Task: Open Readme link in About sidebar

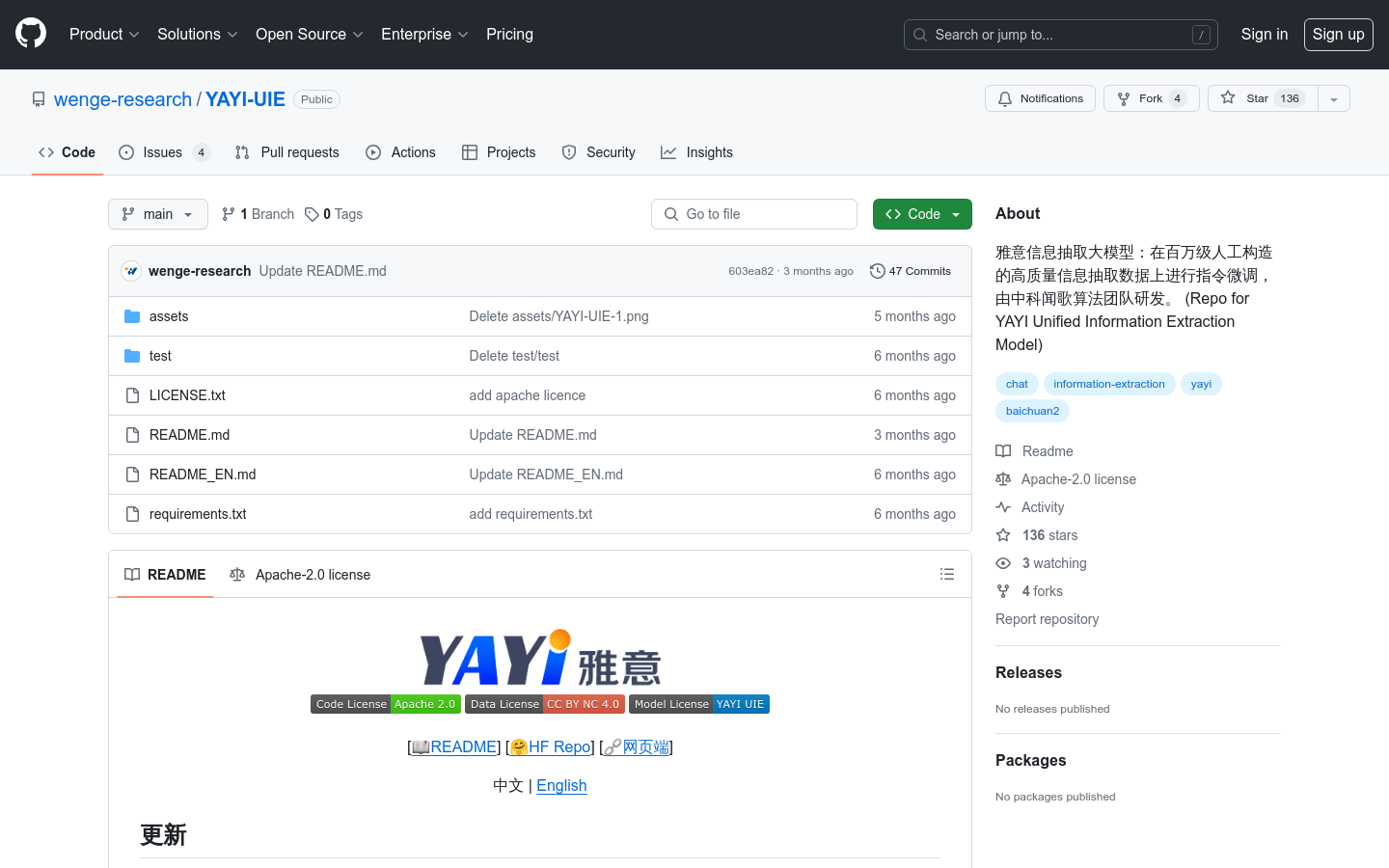Action: tap(1034, 451)
